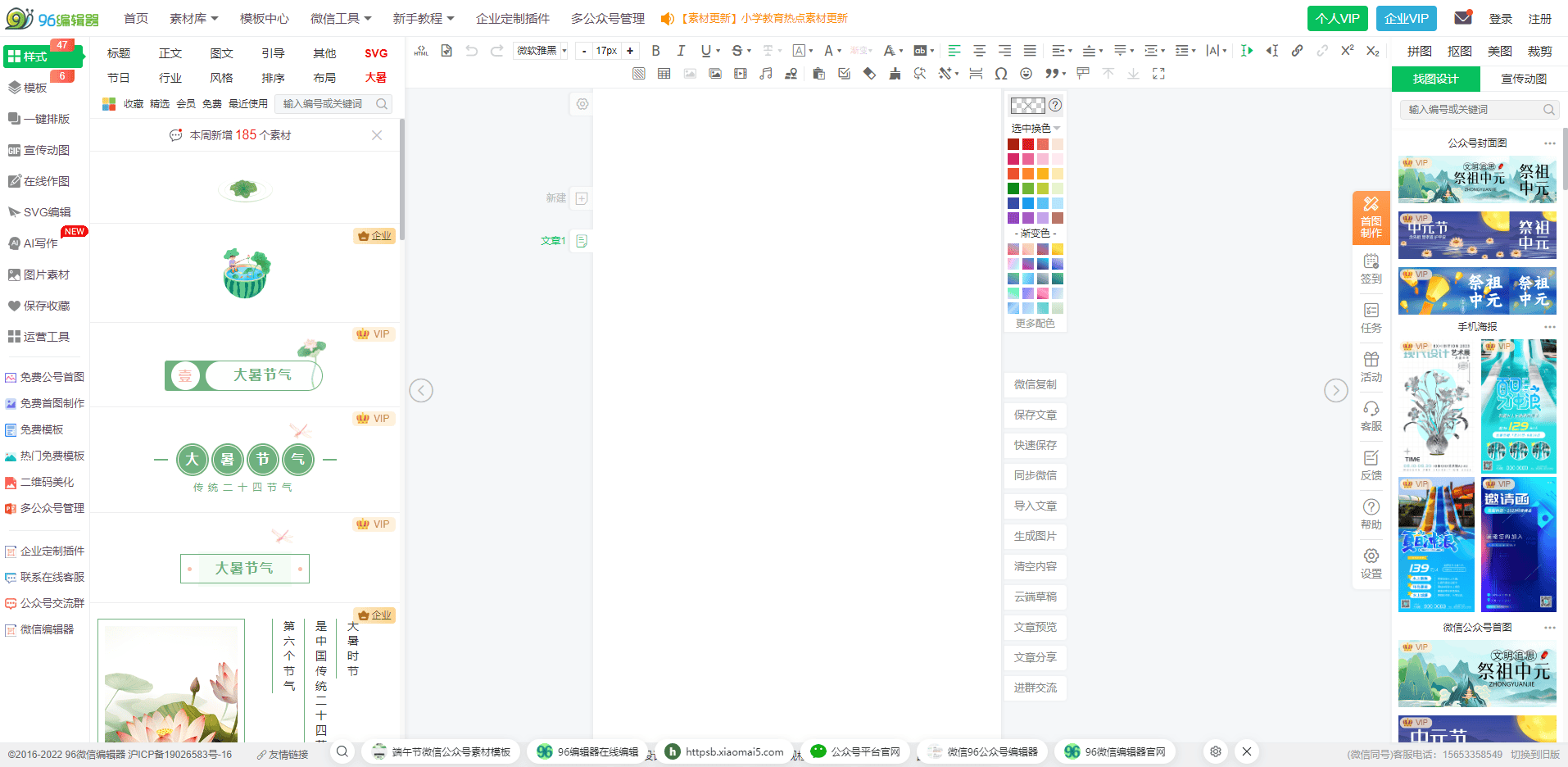This screenshot has height=767, width=1568.
Task: Click the 微信复制 button
Action: [x=1035, y=384]
